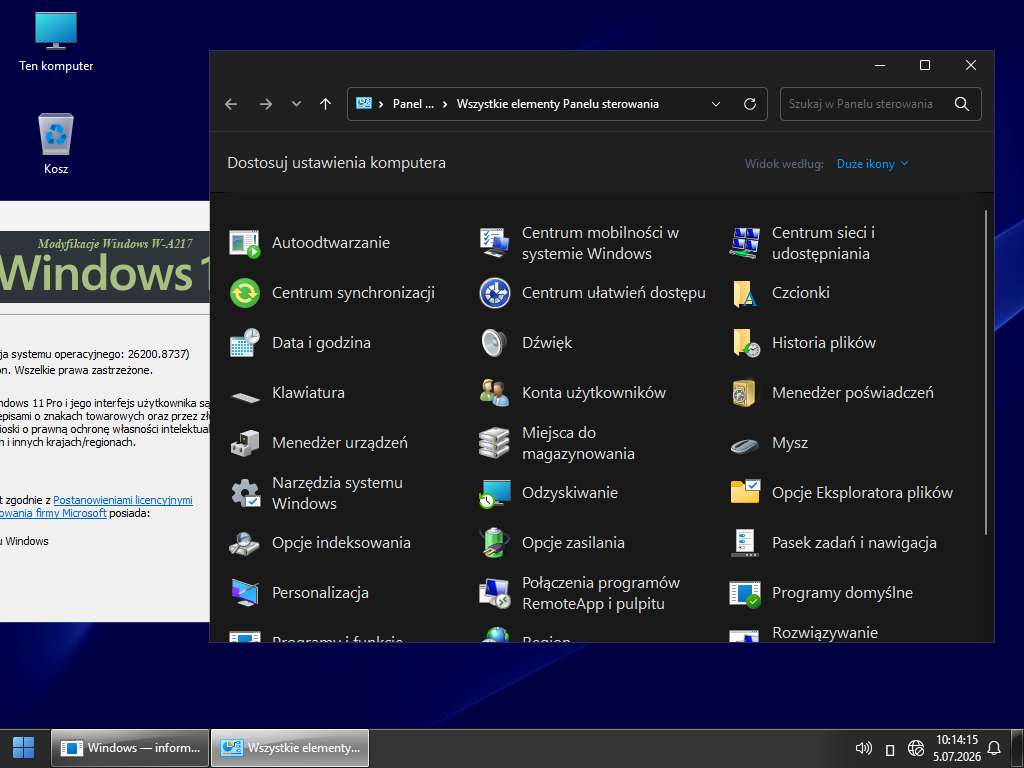Open the Postanowieniami licencyjnymi link
1024x768 pixels.
(123, 500)
